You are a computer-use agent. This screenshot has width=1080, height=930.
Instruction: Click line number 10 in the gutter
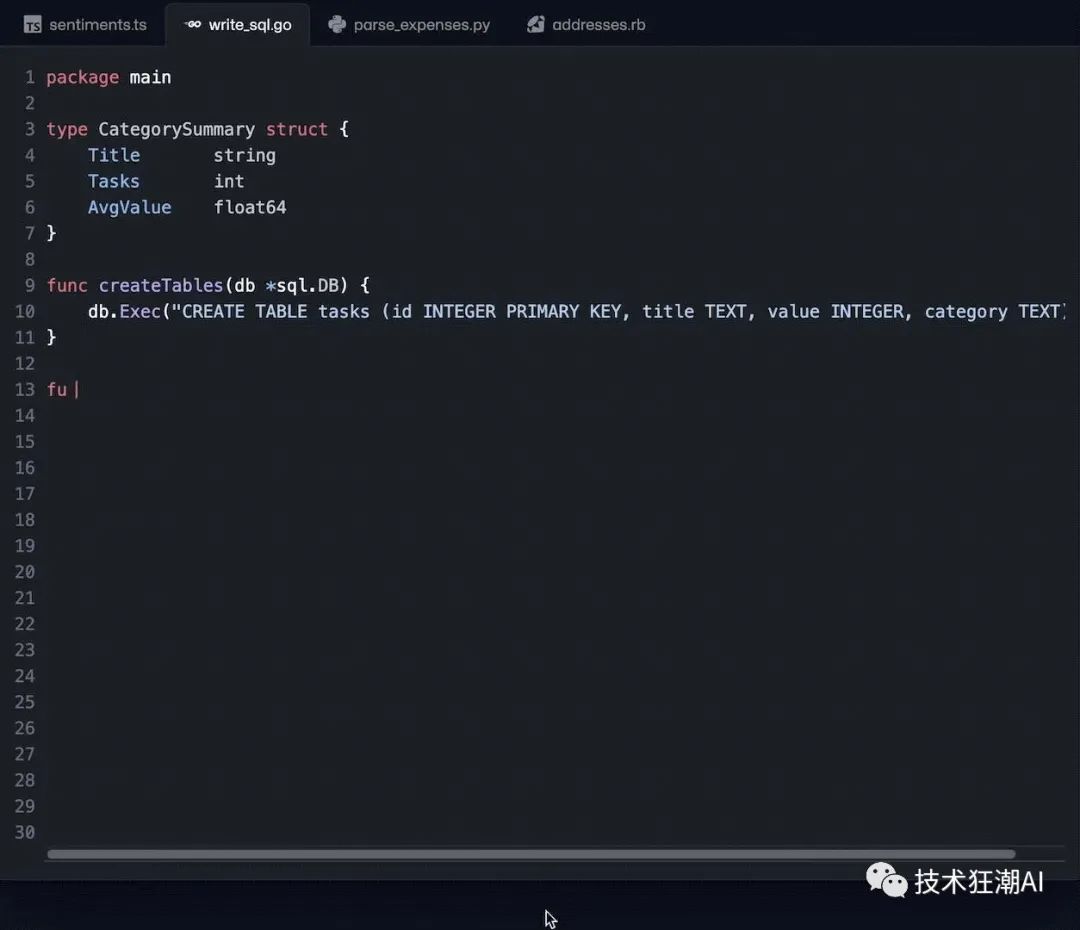click(25, 312)
